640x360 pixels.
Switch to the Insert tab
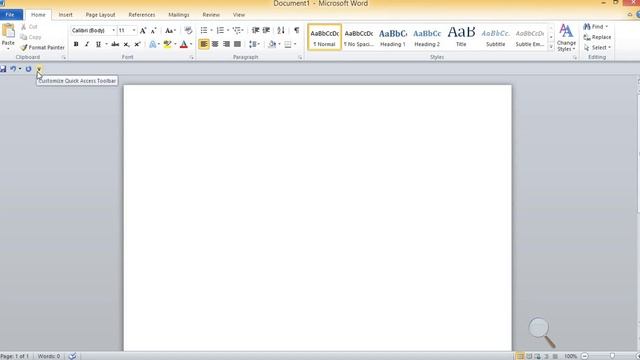click(65, 15)
